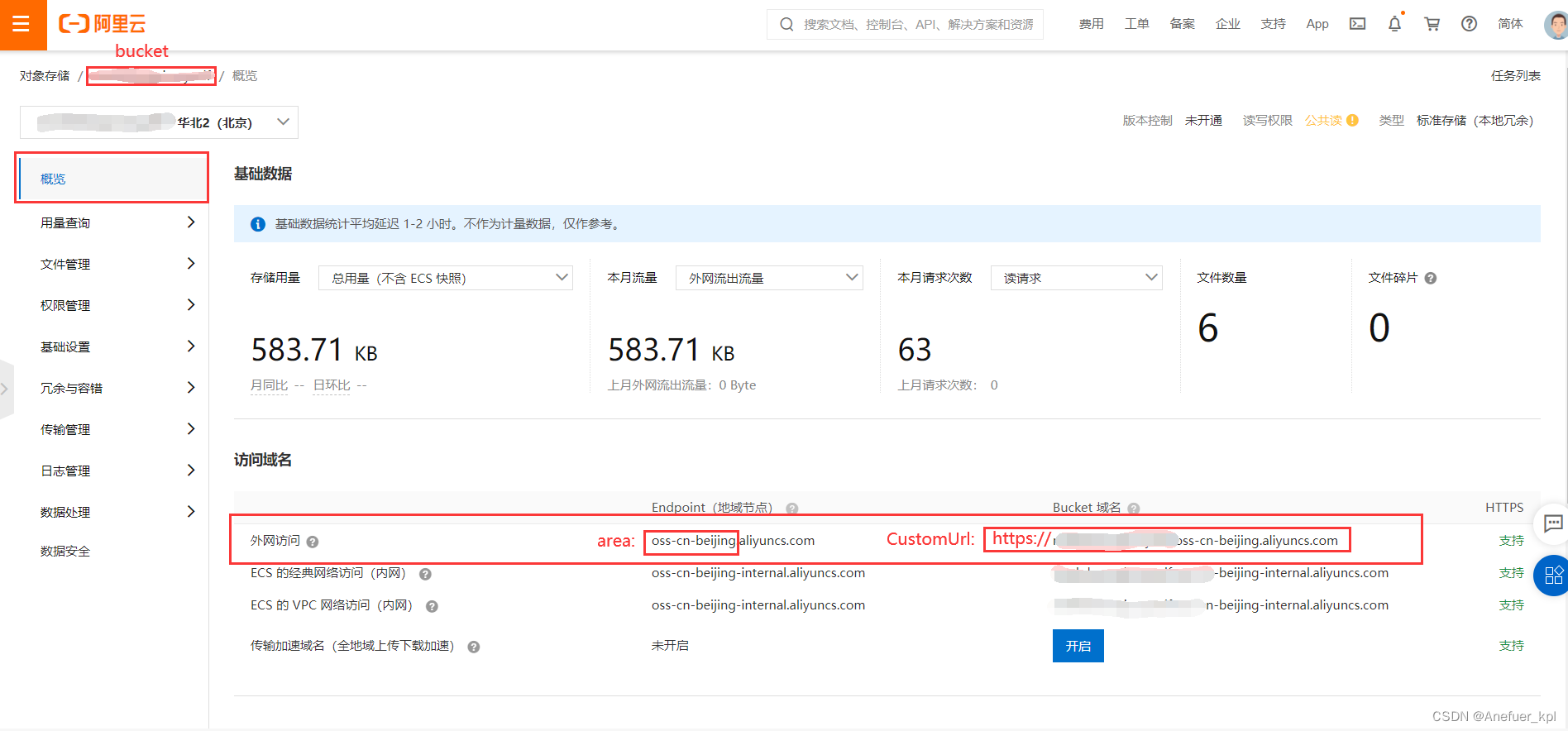The image size is (1568, 731).
Task: Open the 总用量 (不含 ECS 快照) dropdown
Action: [446, 278]
